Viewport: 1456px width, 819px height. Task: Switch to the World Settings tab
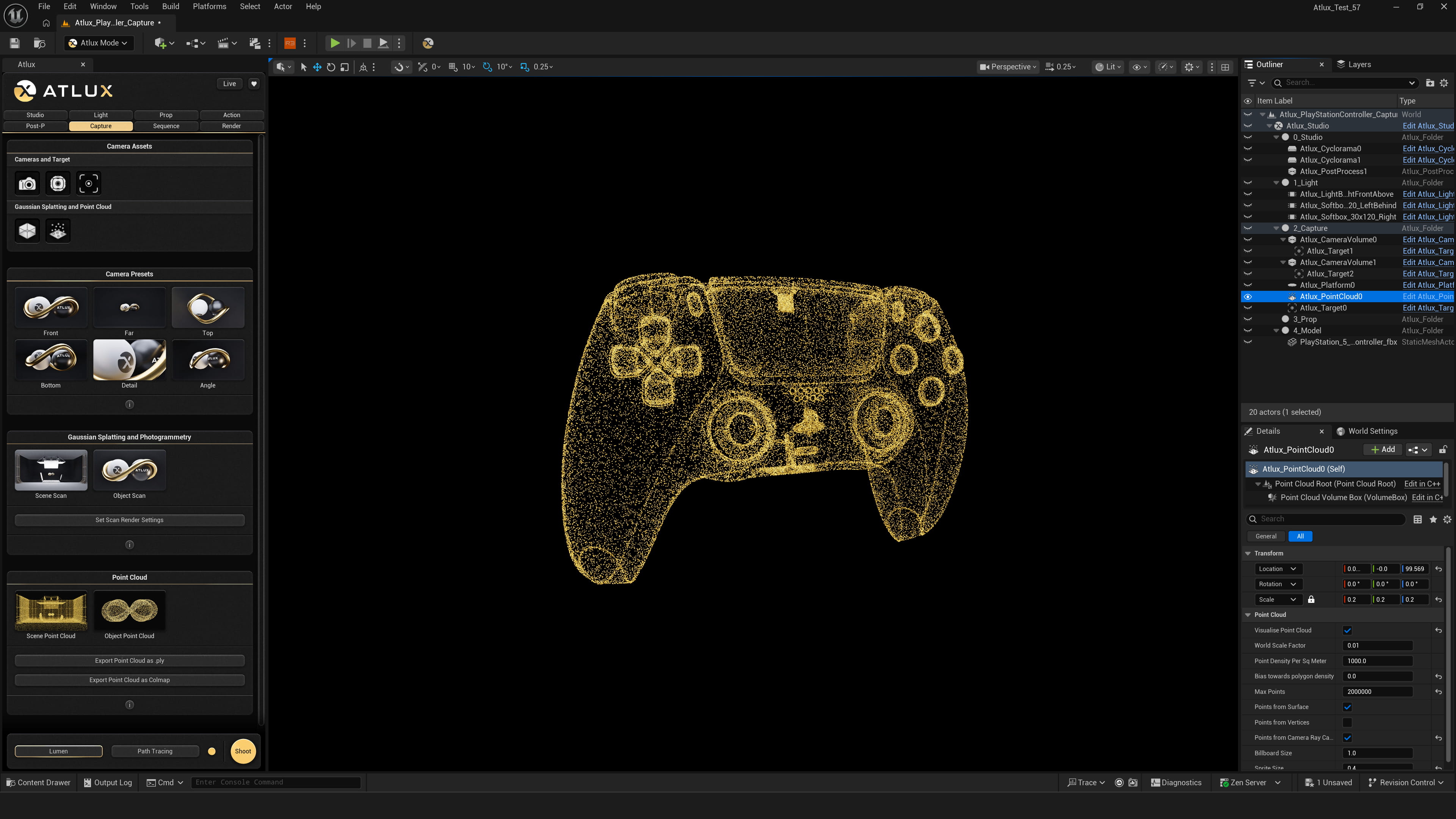1373,431
